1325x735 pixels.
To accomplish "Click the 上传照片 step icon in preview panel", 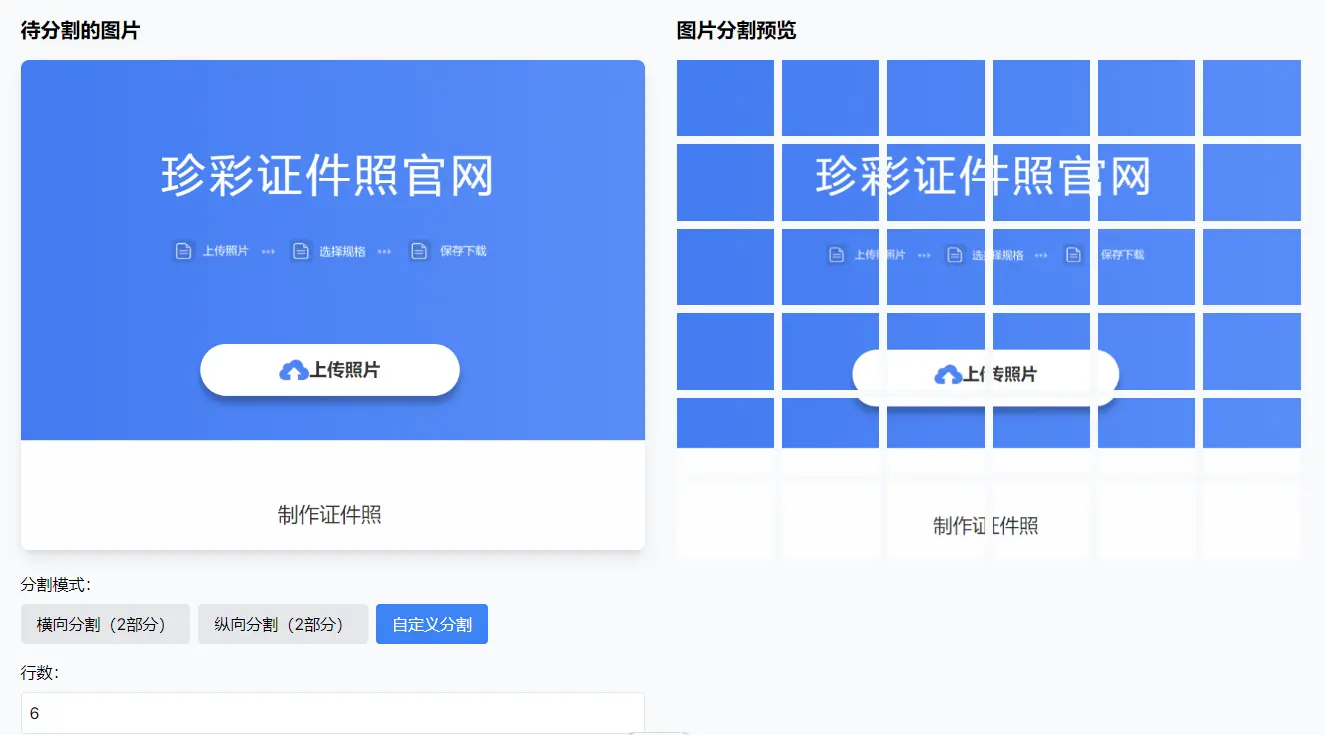I will click(x=835, y=254).
